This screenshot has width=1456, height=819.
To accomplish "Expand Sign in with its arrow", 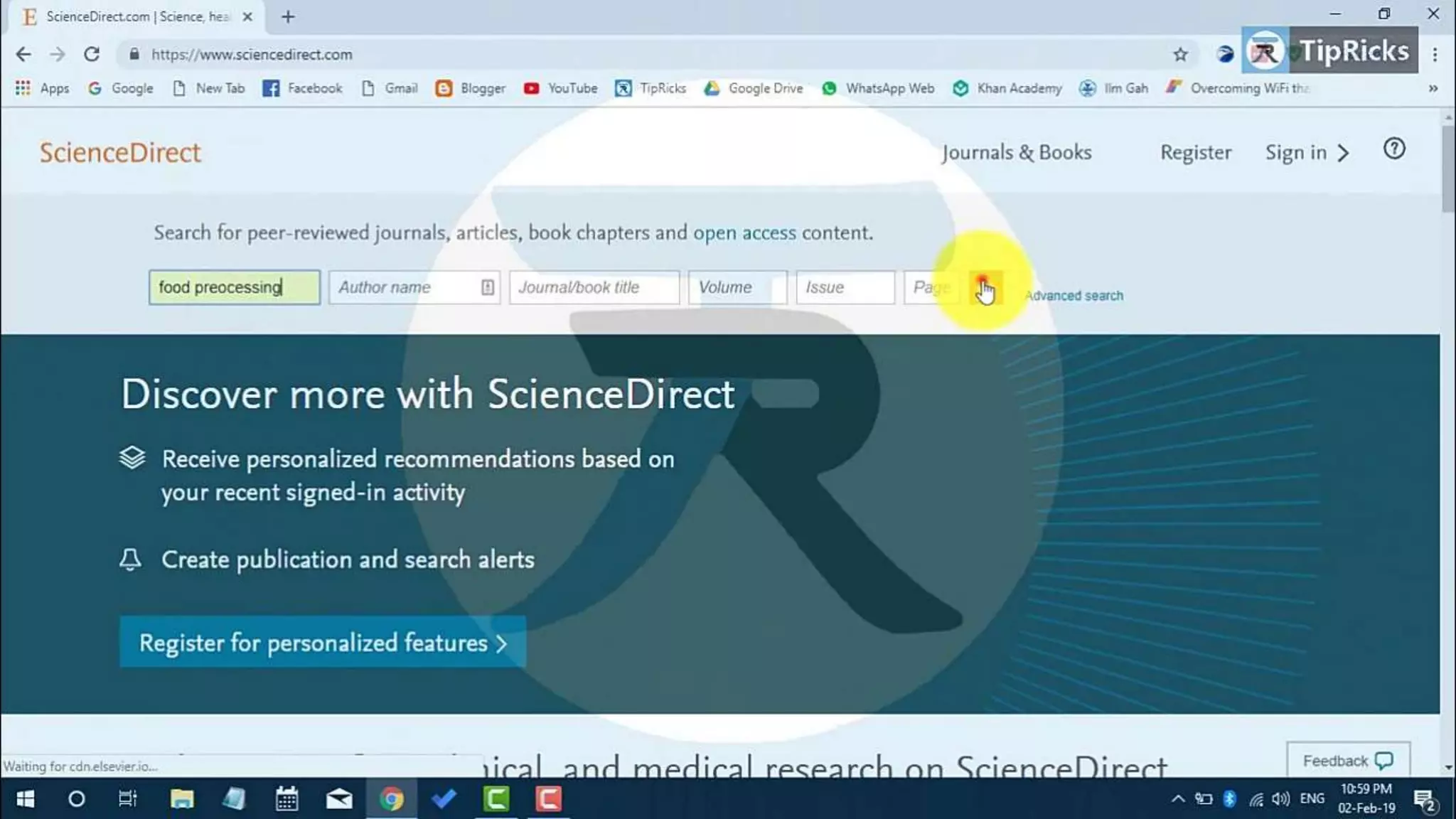I will pos(1342,153).
